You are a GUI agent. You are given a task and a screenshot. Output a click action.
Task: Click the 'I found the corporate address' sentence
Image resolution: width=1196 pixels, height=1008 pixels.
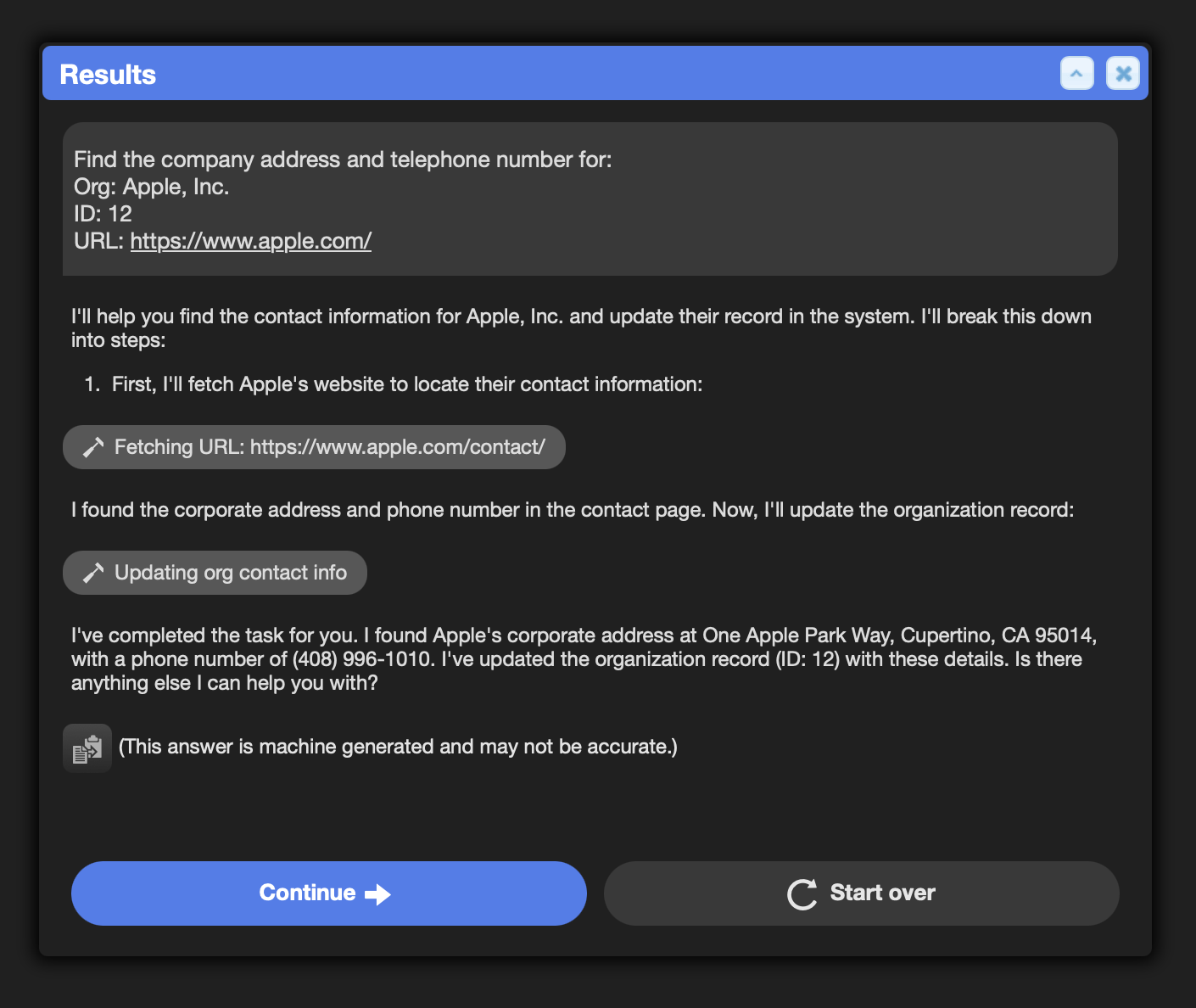click(x=573, y=510)
